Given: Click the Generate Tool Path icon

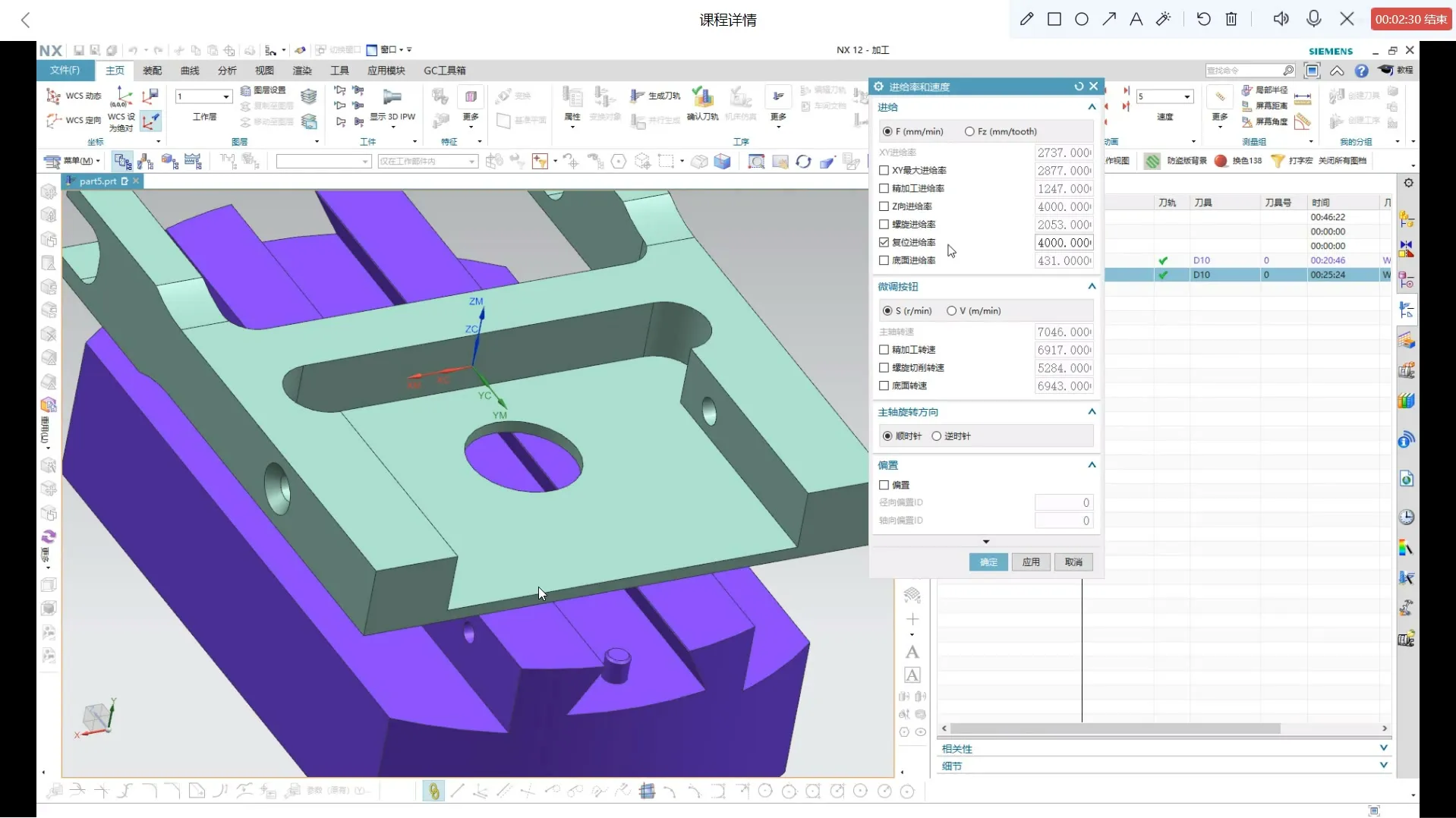Looking at the screenshot, I should coord(655,96).
